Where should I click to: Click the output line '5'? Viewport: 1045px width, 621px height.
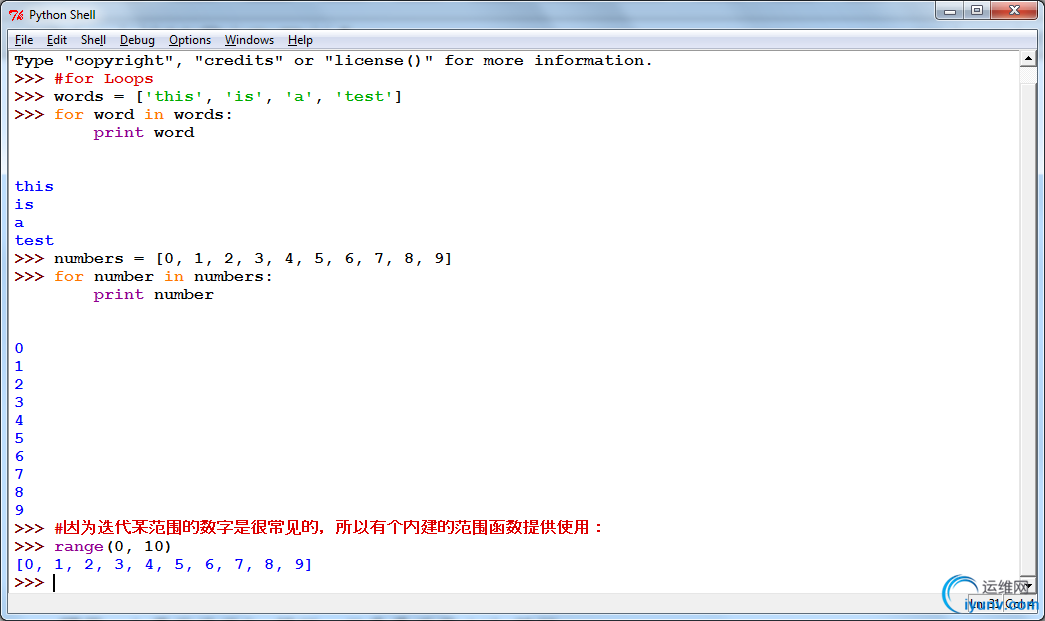pos(19,438)
